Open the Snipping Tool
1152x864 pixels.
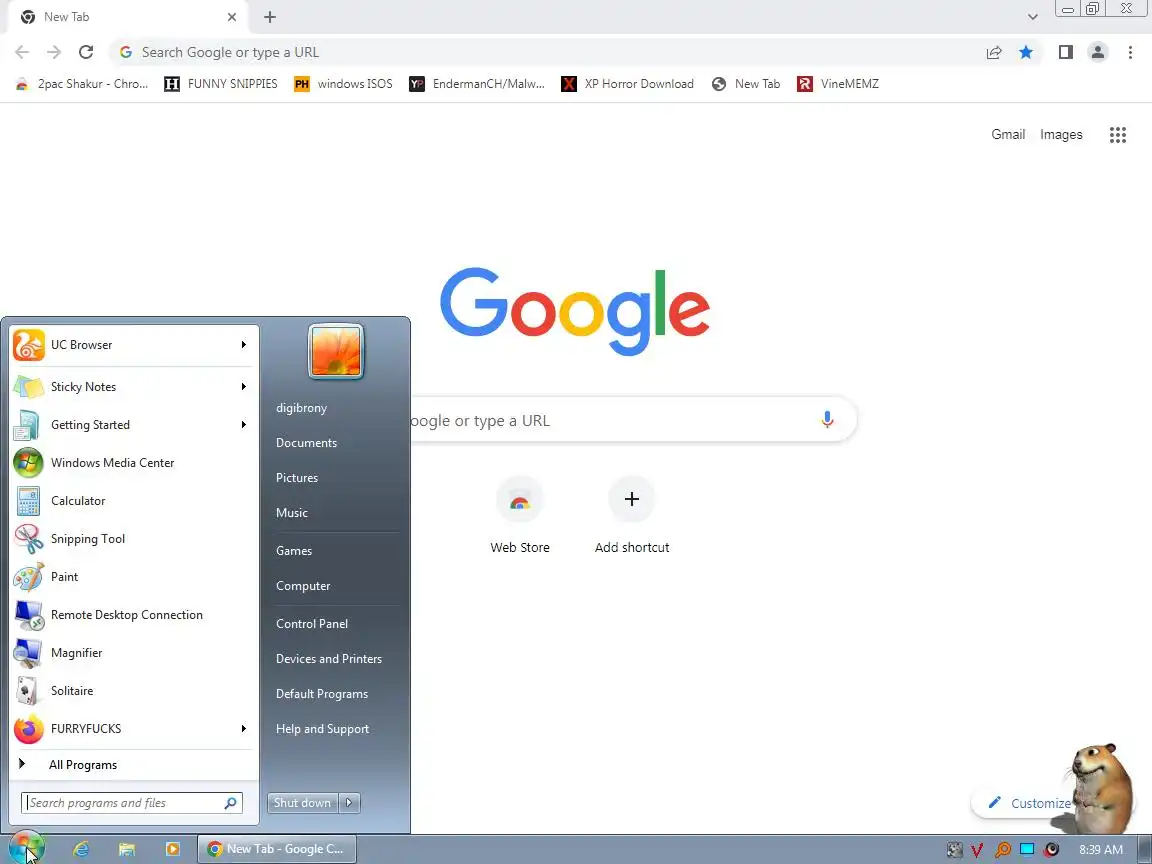134,539
